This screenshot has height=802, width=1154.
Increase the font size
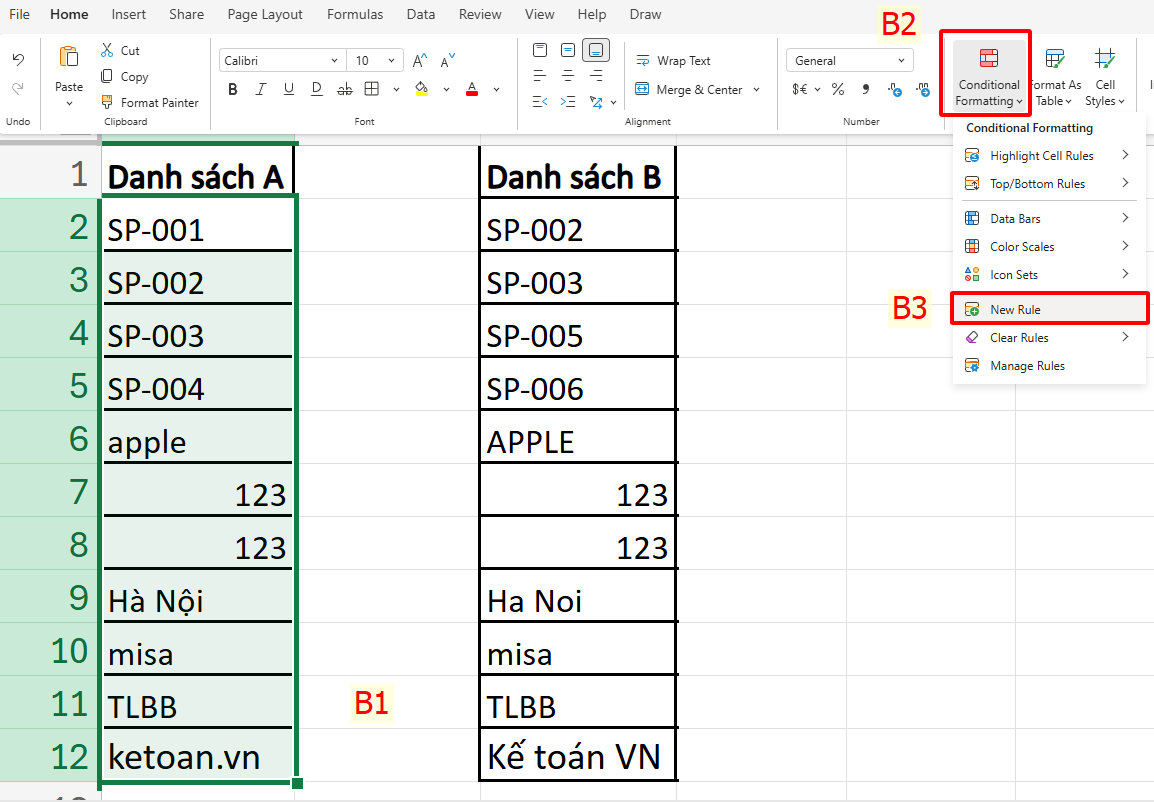point(419,60)
